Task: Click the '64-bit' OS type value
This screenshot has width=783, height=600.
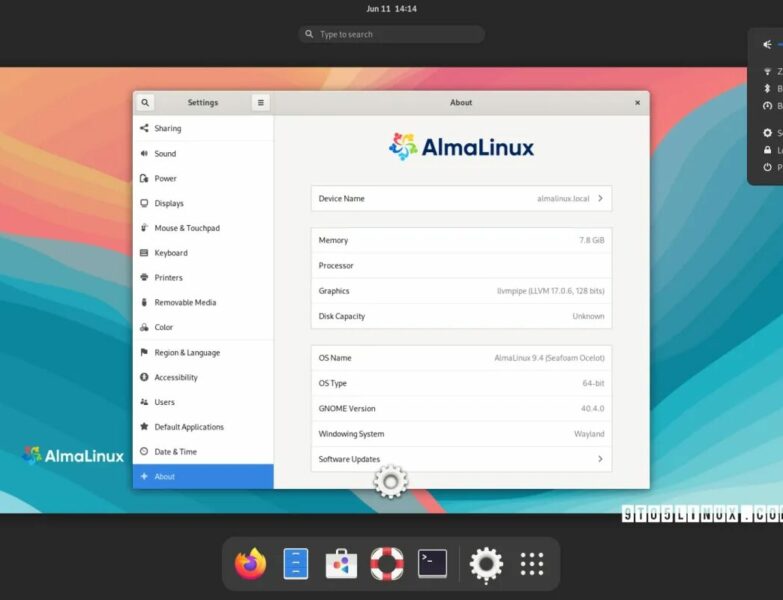Action: click(593, 383)
